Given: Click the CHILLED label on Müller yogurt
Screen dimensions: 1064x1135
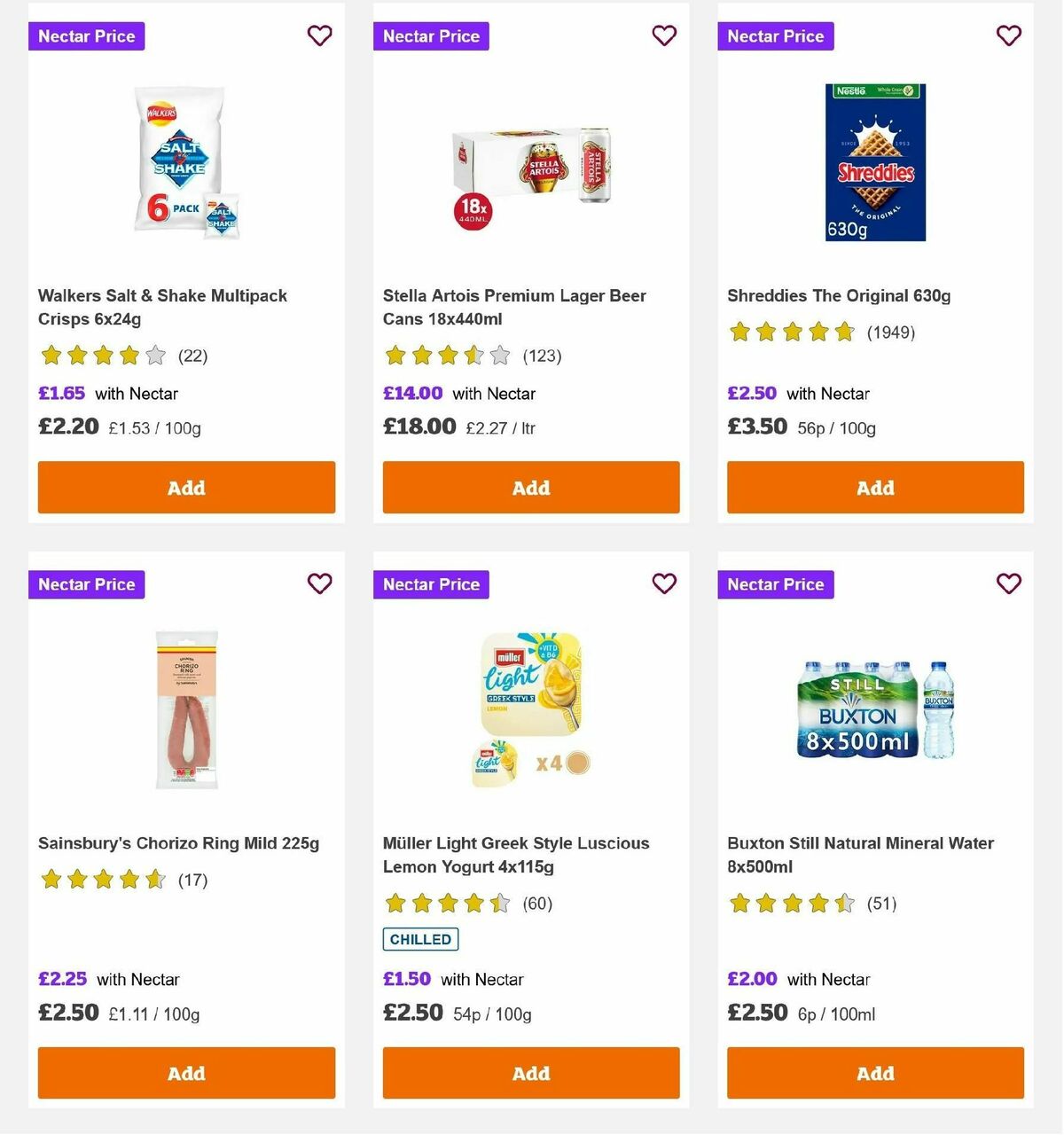Looking at the screenshot, I should (419, 939).
